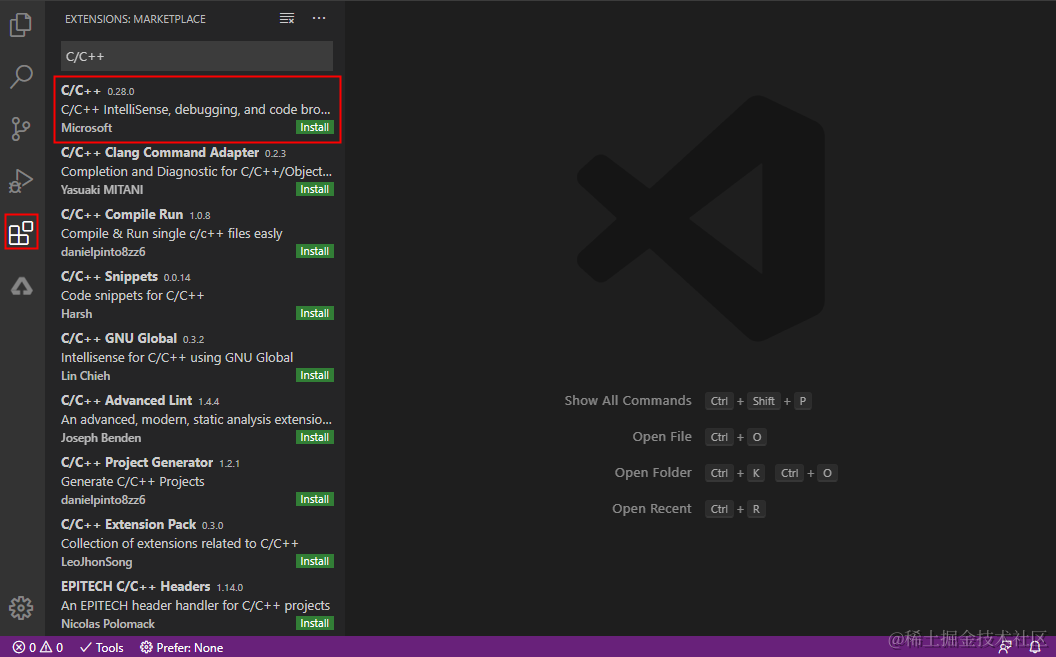The image size is (1056, 657).
Task: Select the C/C++ Extension Pack title
Action: [128, 524]
